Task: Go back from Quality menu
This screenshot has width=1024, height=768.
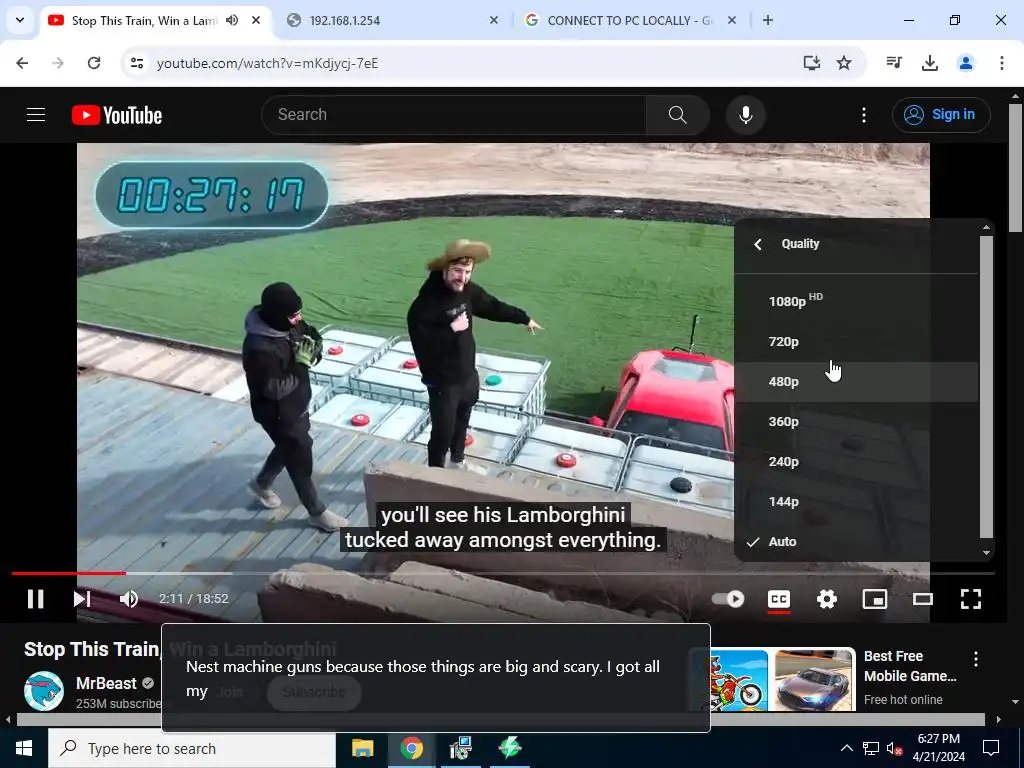Action: tap(758, 244)
